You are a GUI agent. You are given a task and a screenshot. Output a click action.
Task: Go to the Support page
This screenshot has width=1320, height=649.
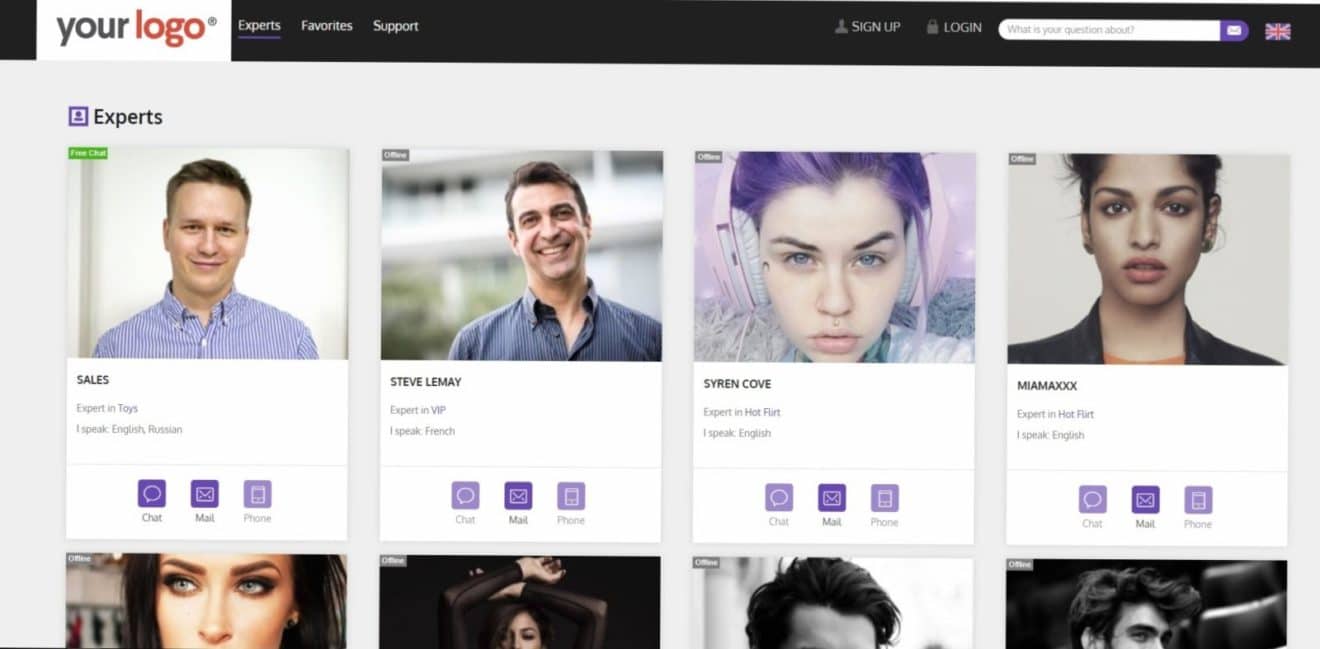click(396, 26)
